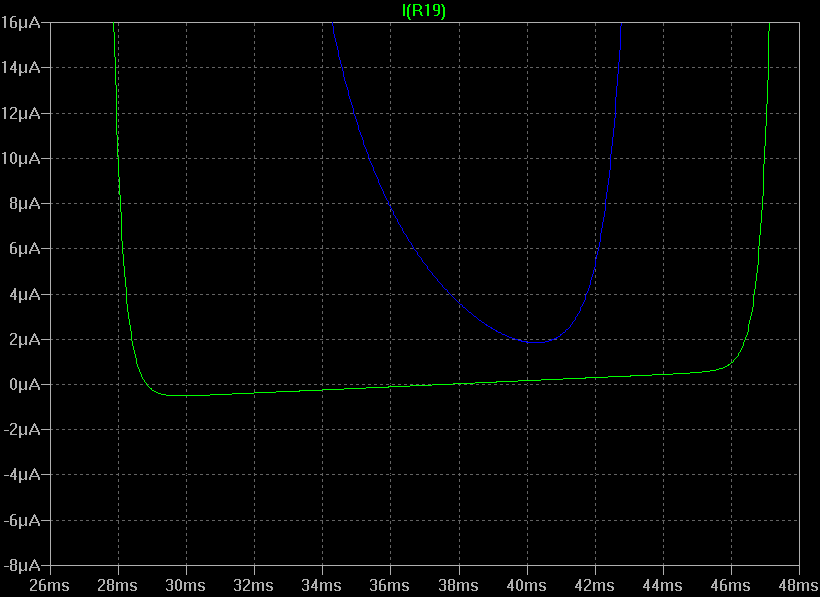Click the 0µA axis label
Image resolution: width=820 pixels, height=597 pixels.
25,384
